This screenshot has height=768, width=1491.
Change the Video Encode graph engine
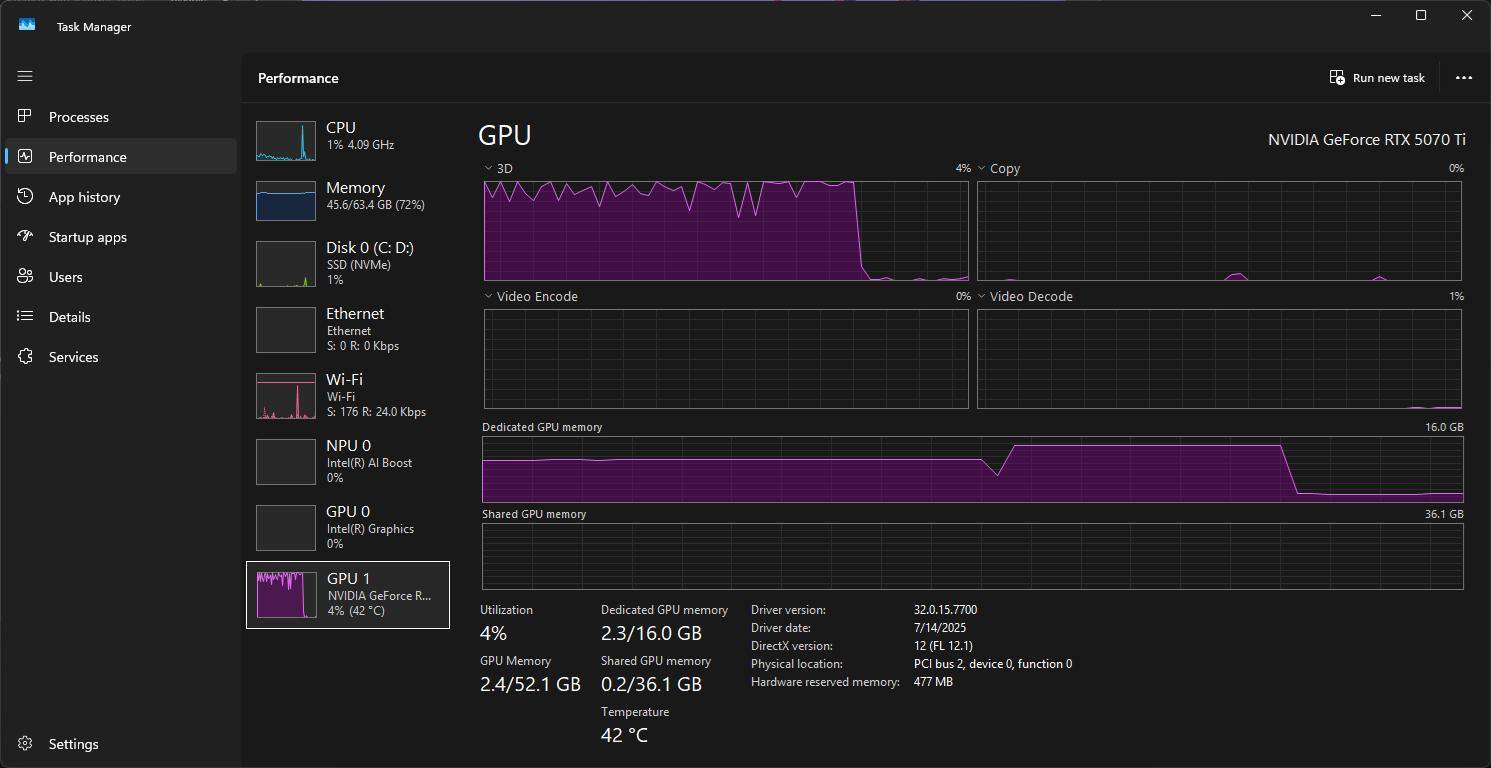coord(488,297)
